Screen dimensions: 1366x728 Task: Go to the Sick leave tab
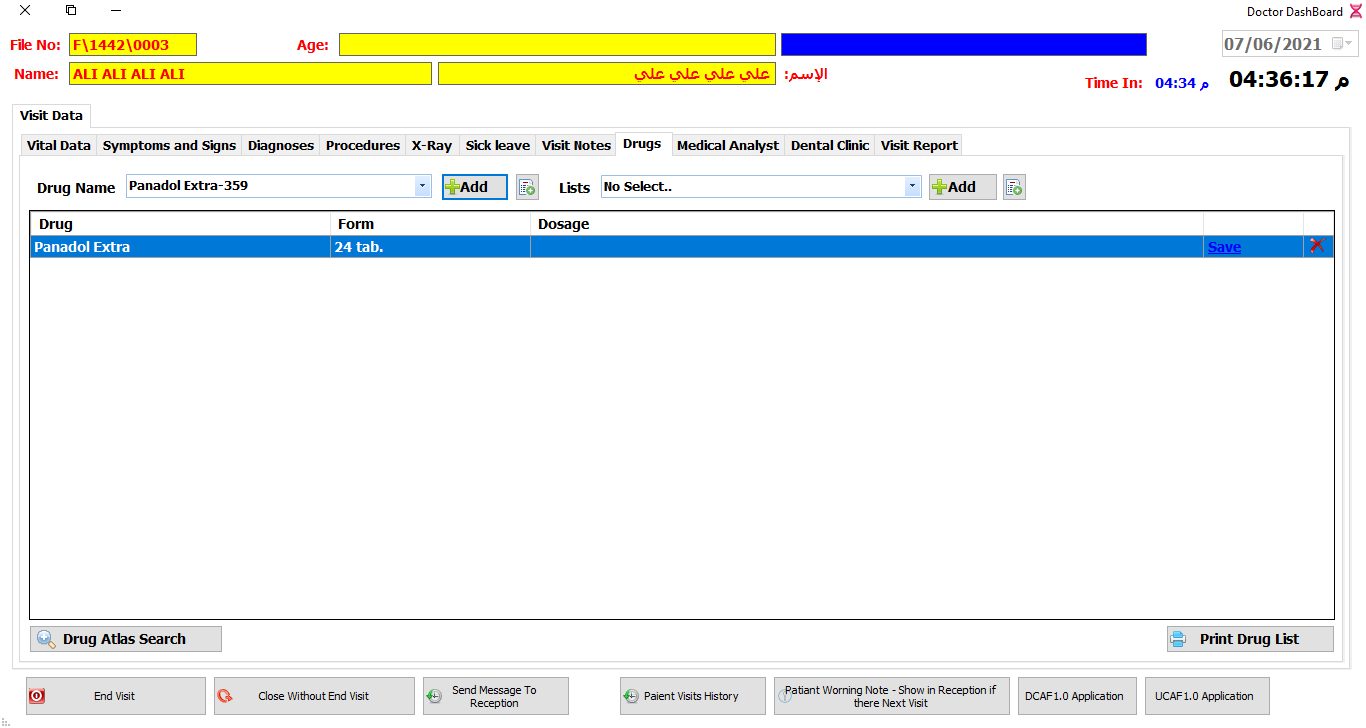pos(497,145)
